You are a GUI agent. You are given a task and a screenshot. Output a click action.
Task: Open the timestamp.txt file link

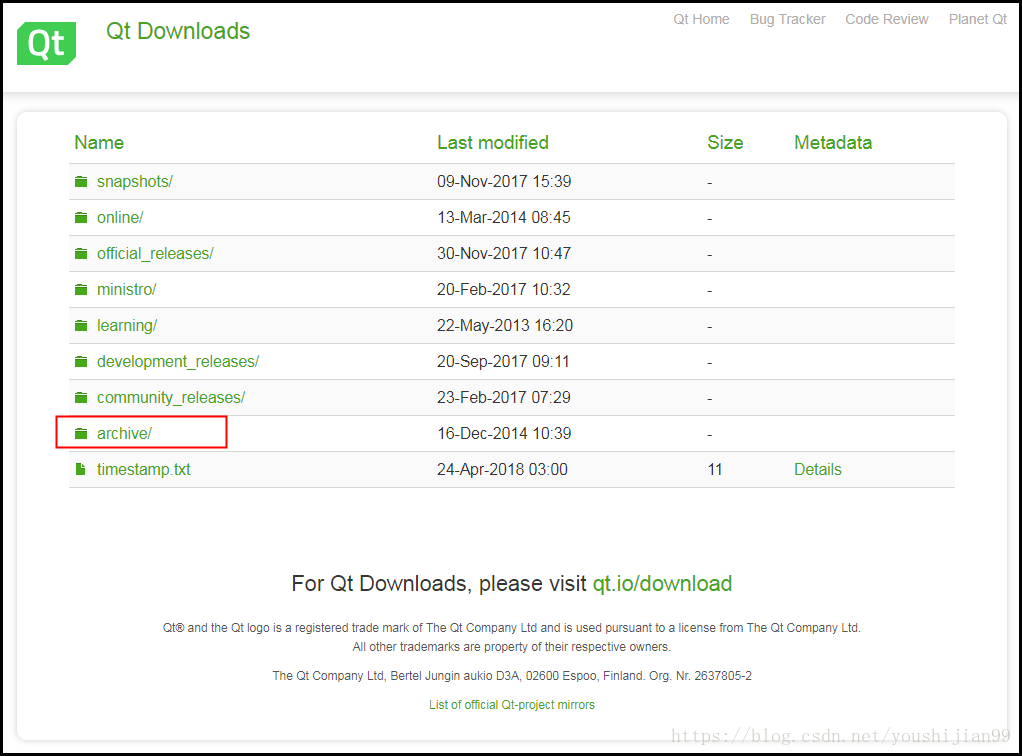click(x=143, y=469)
